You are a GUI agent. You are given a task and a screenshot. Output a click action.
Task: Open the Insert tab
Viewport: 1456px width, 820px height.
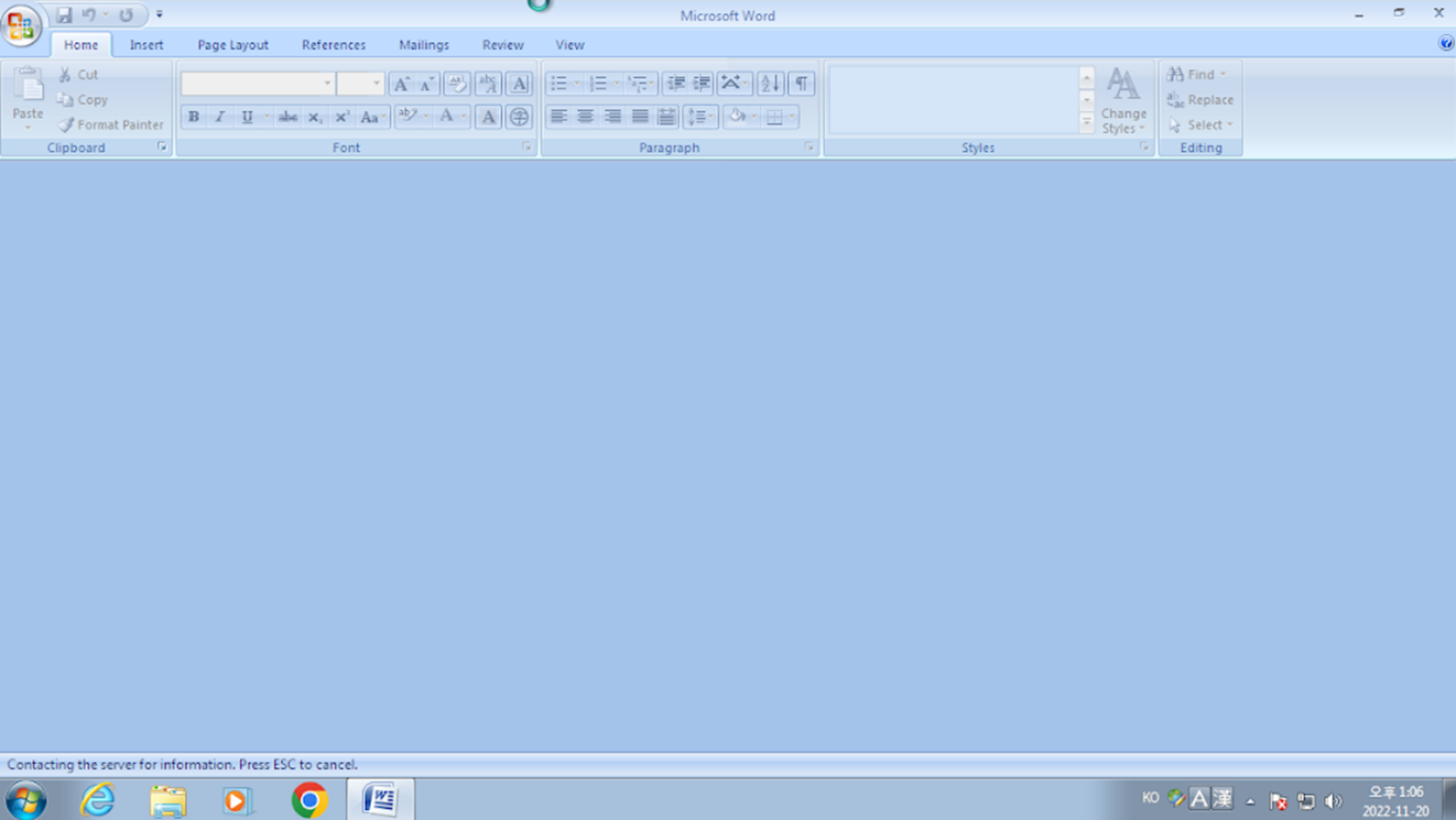147,44
